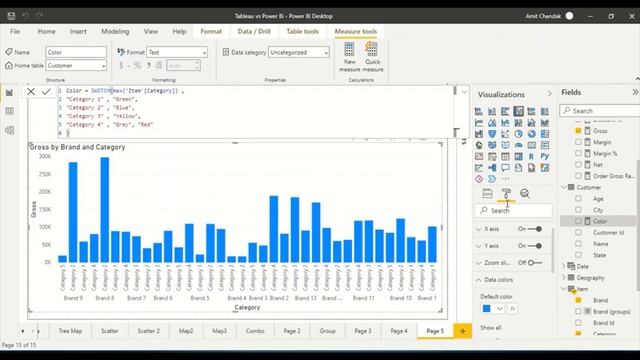The image size is (640, 360).
Task: Select the gauge visual
Action: (518, 145)
